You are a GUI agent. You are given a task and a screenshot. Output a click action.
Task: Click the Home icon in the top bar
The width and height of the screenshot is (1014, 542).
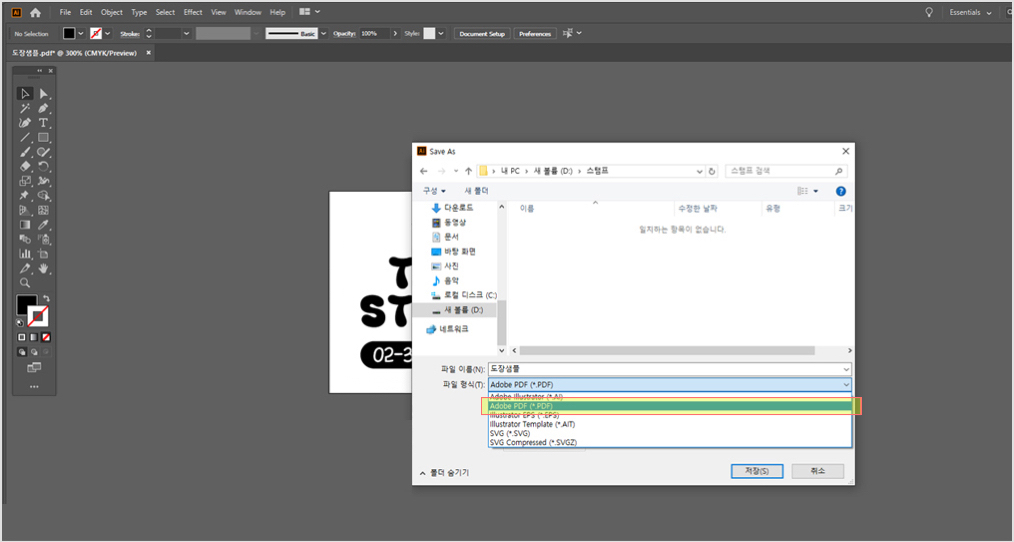click(x=36, y=12)
